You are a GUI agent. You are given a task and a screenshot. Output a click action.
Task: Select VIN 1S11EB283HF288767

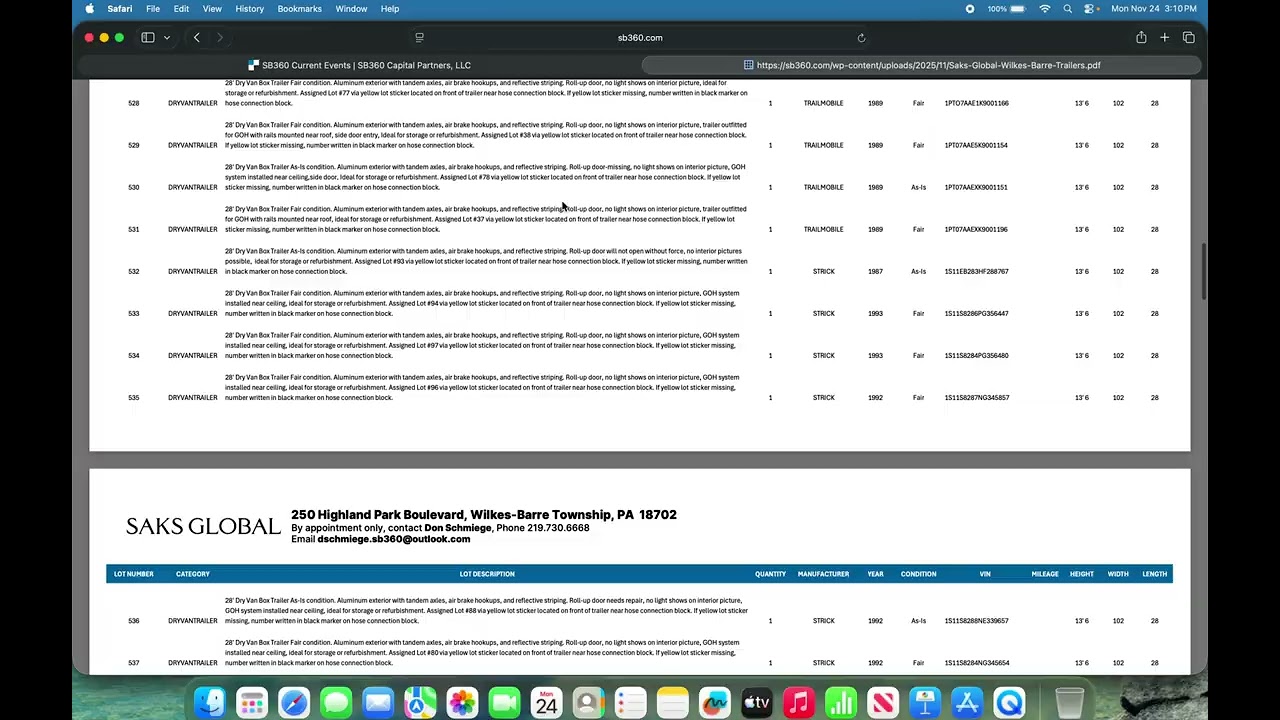point(976,272)
